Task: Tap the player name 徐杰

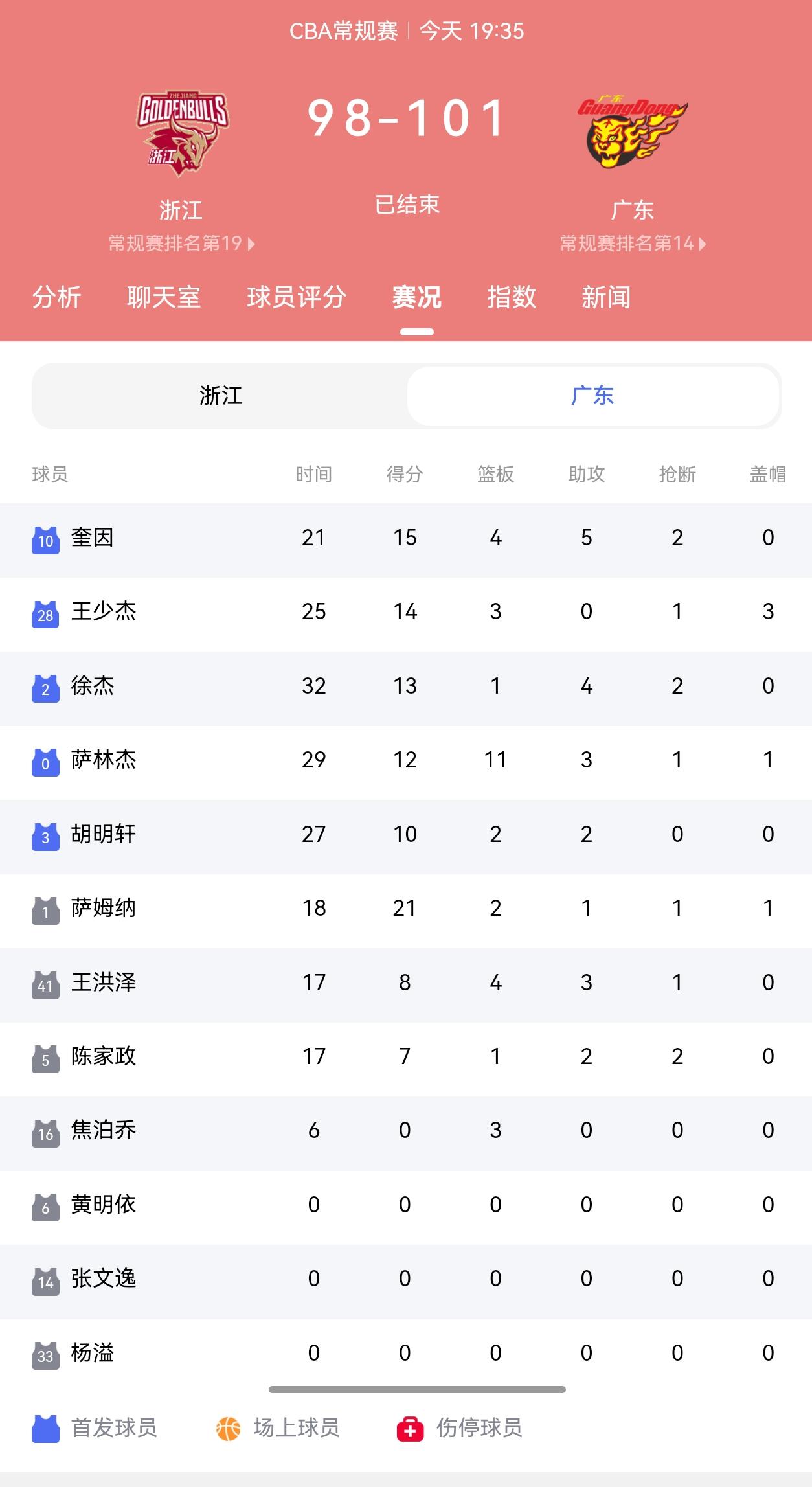Action: click(93, 685)
